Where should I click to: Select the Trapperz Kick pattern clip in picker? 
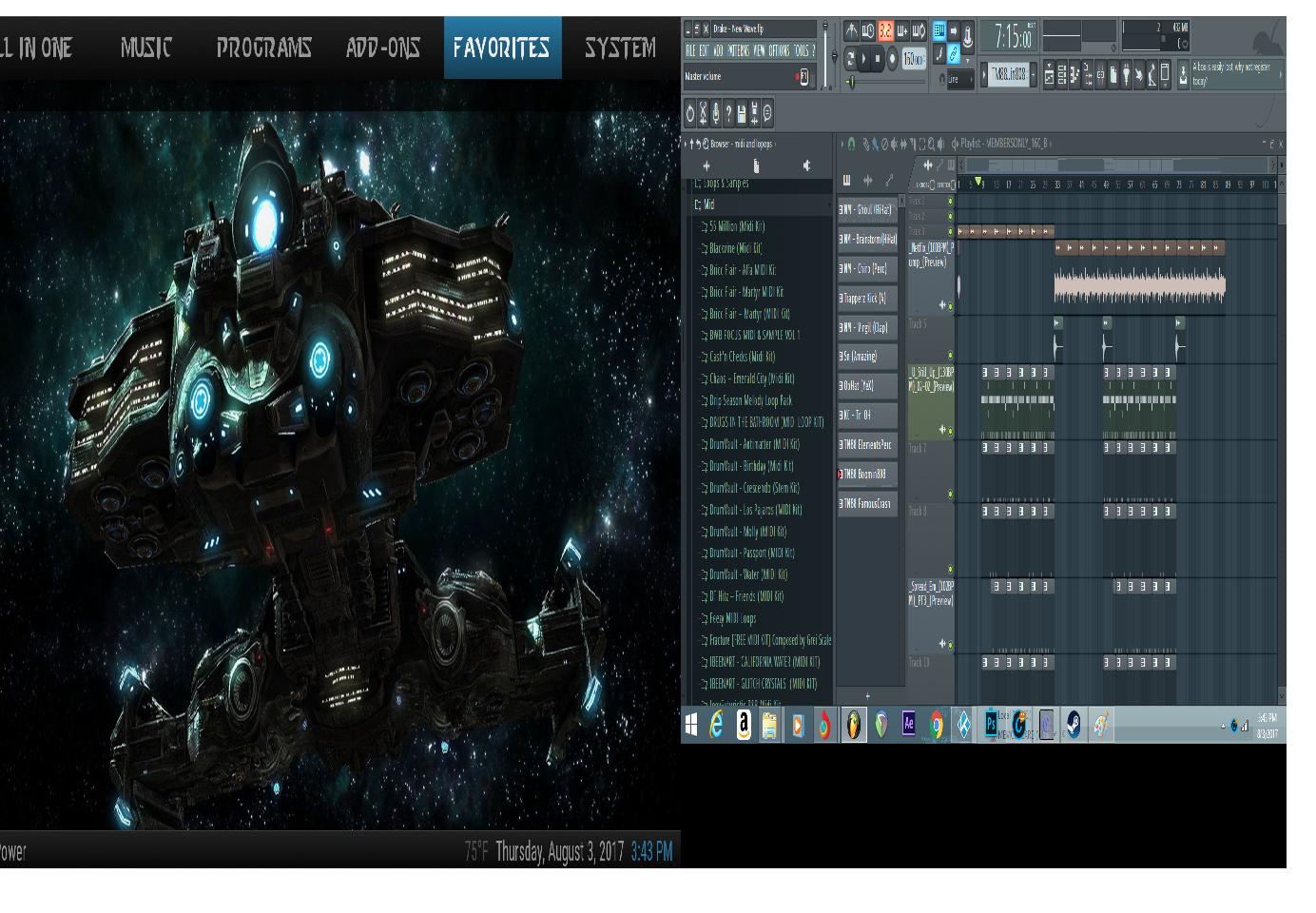tap(867, 299)
